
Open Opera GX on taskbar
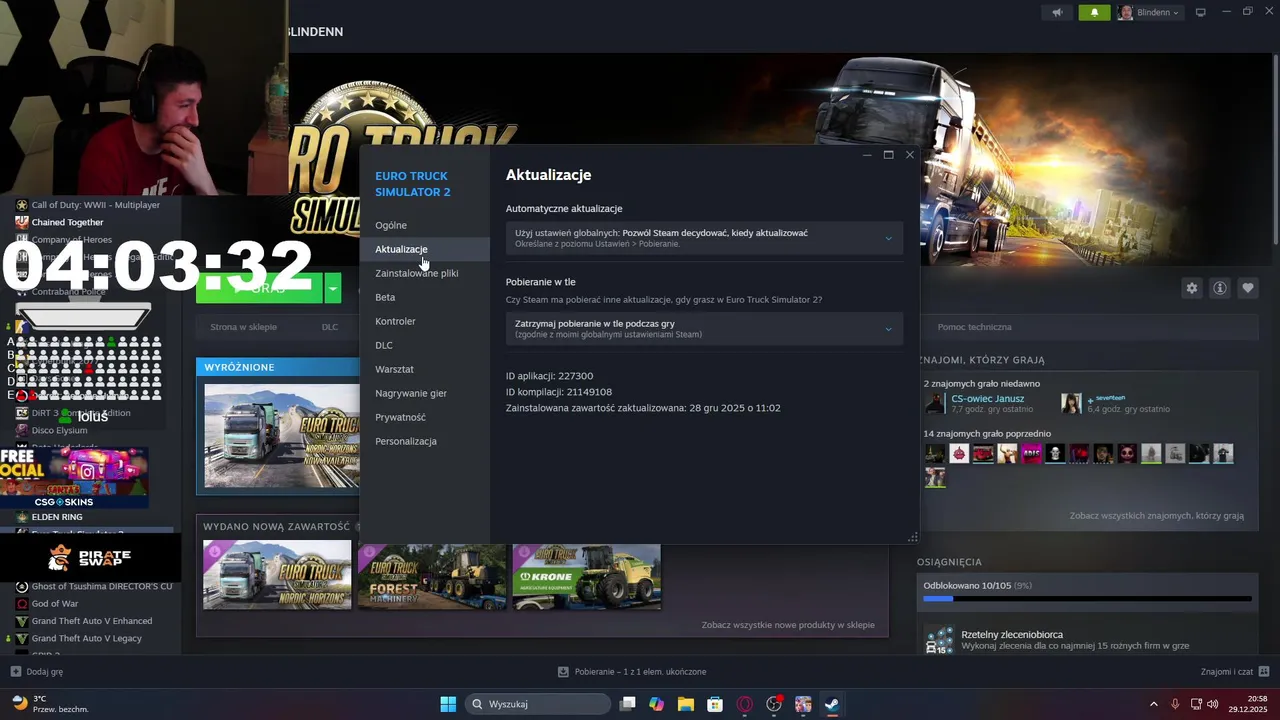pos(744,704)
